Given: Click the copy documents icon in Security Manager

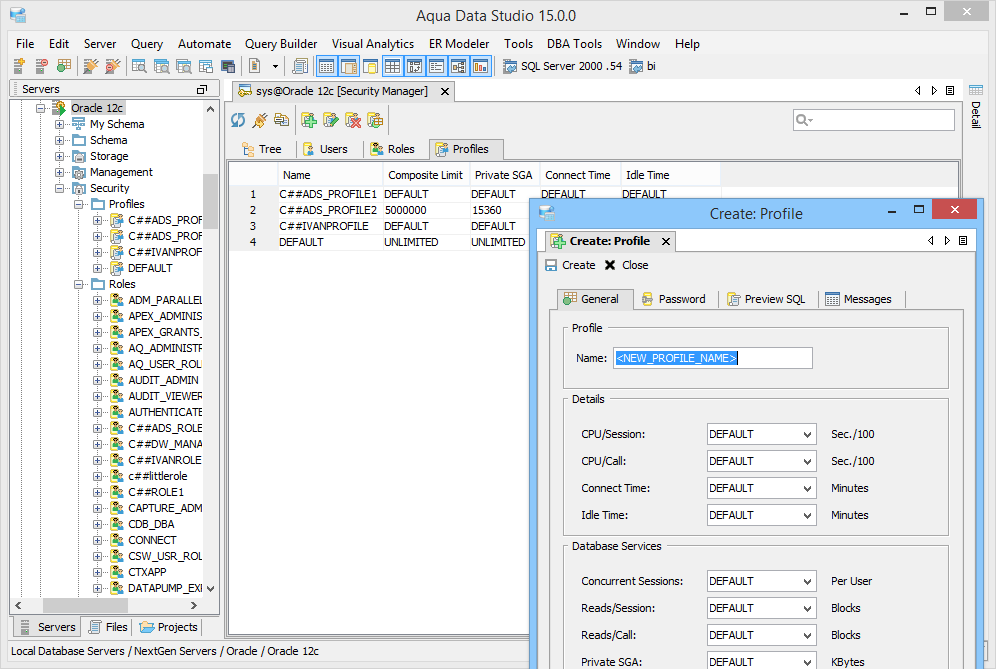Looking at the screenshot, I should [x=281, y=120].
